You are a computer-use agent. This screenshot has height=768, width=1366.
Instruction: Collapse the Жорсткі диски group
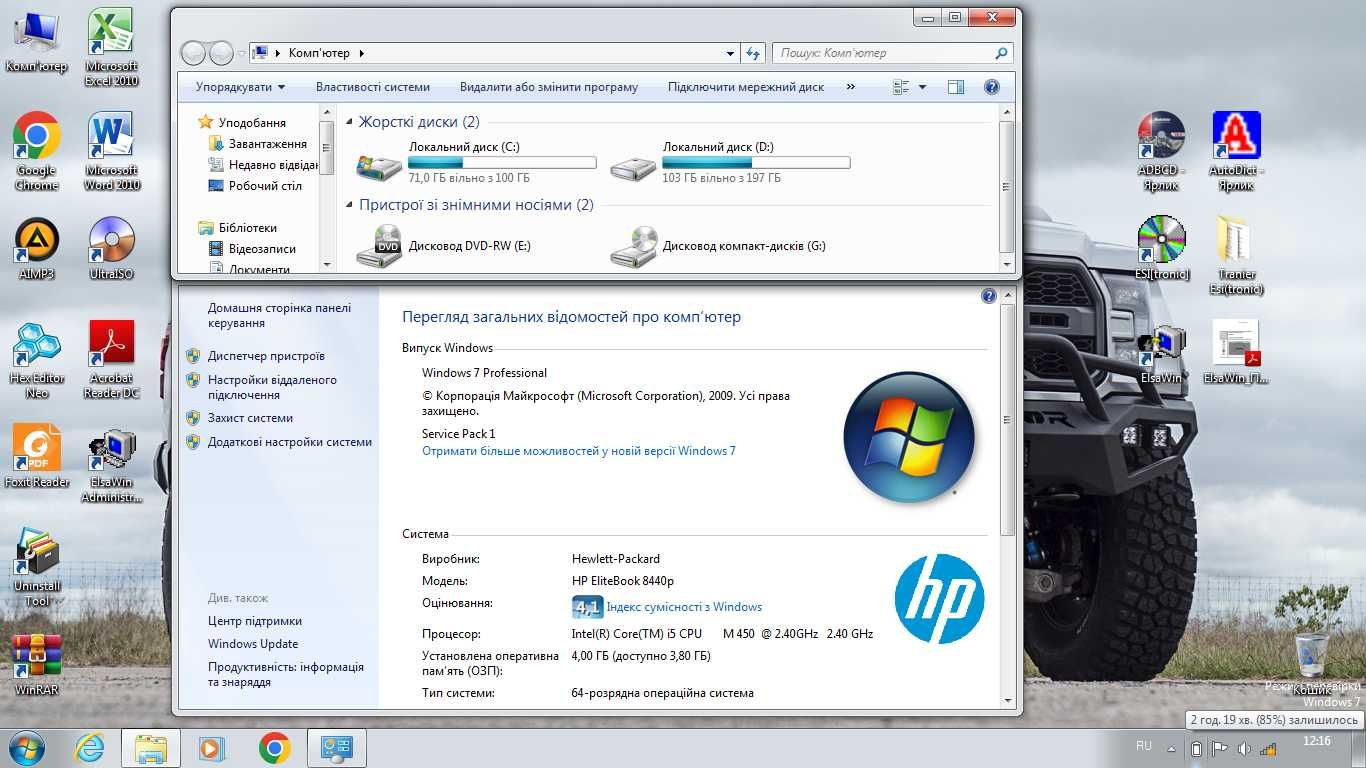click(x=349, y=122)
